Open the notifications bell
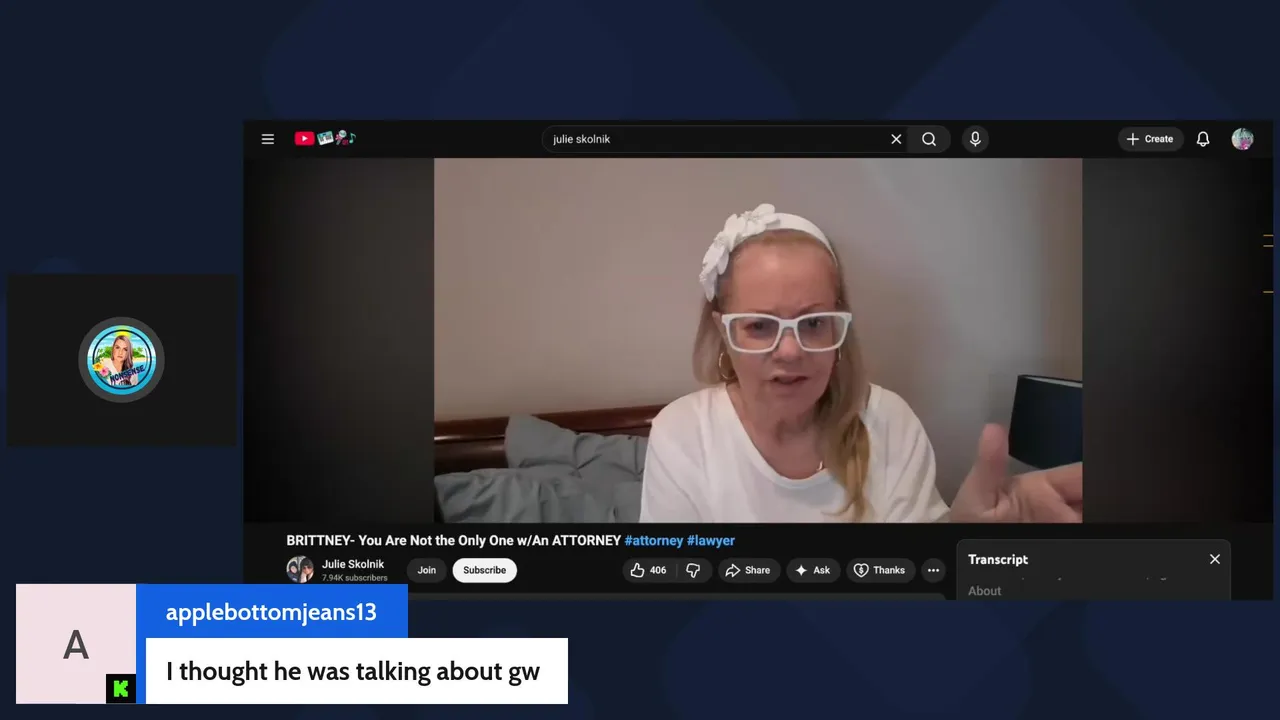This screenshot has width=1280, height=720. [x=1203, y=139]
